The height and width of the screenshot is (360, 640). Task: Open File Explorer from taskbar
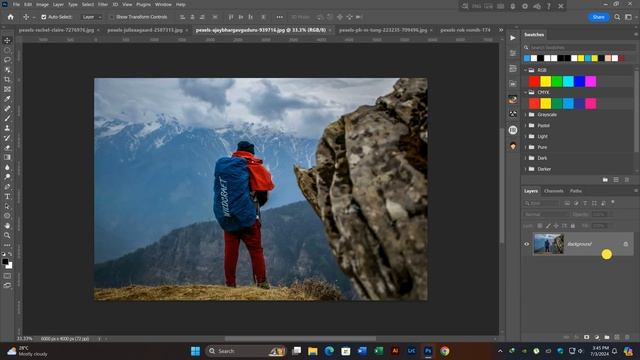tap(313, 351)
